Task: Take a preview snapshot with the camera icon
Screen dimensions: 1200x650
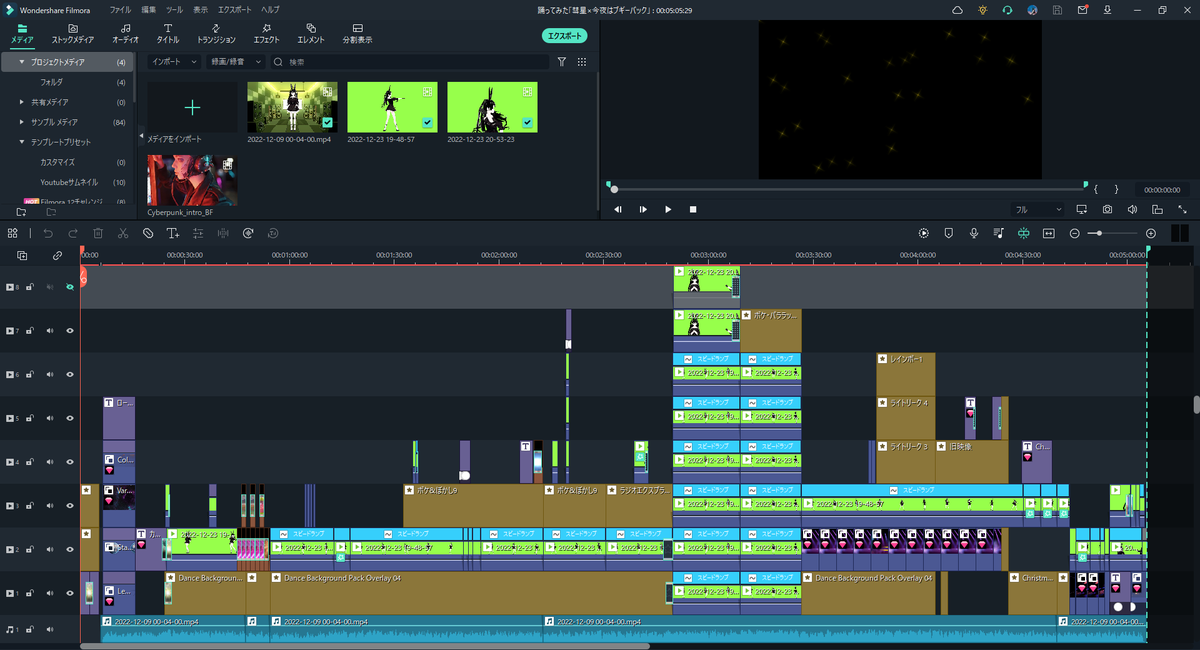Action: (x=1108, y=210)
